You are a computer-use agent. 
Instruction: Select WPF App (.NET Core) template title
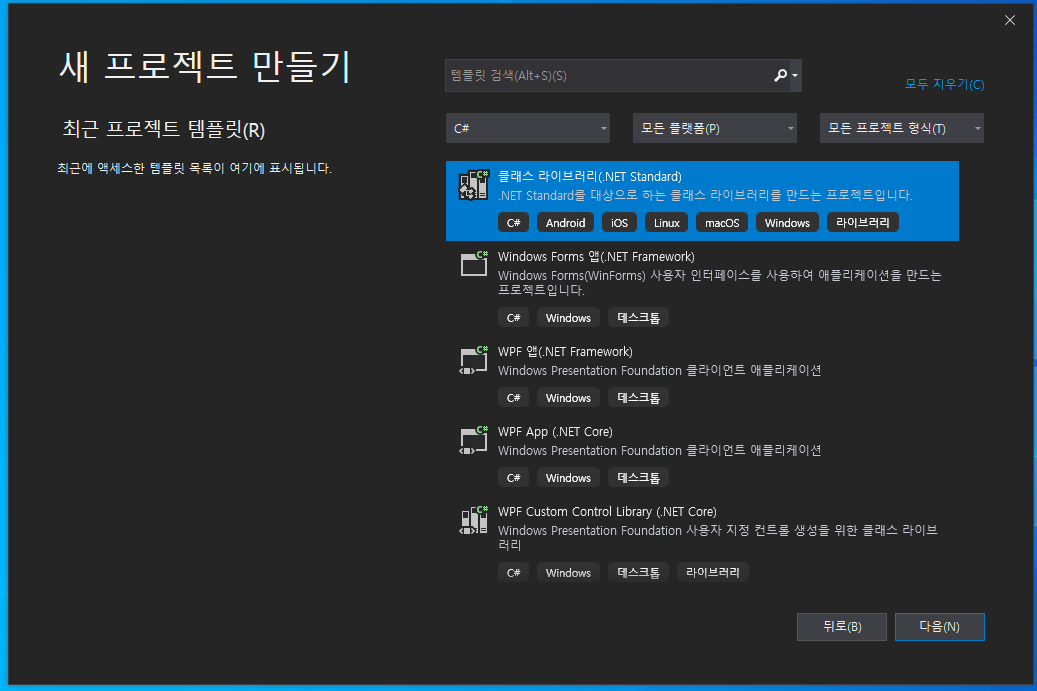click(555, 432)
